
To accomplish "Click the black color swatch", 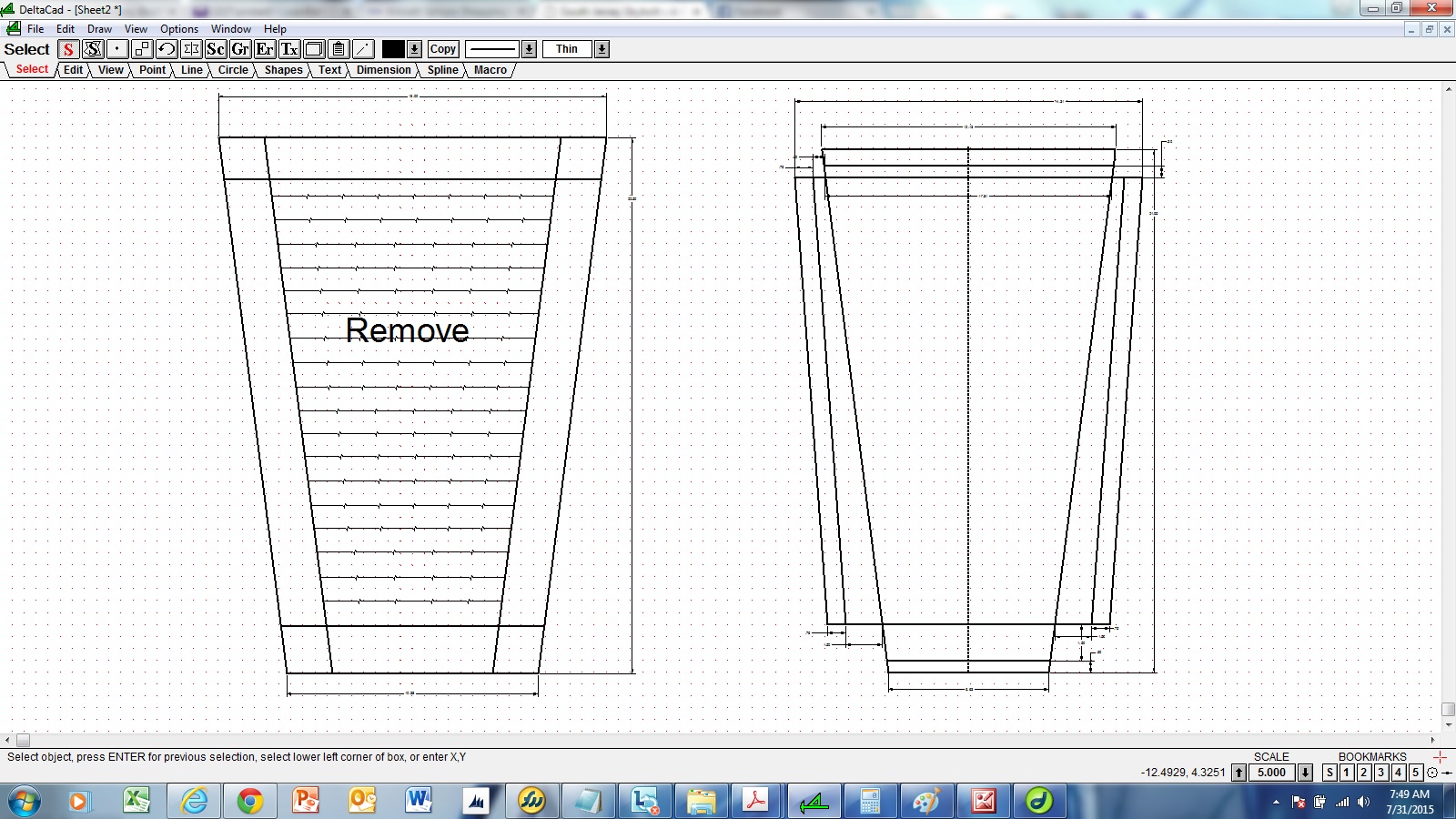I will [x=393, y=49].
